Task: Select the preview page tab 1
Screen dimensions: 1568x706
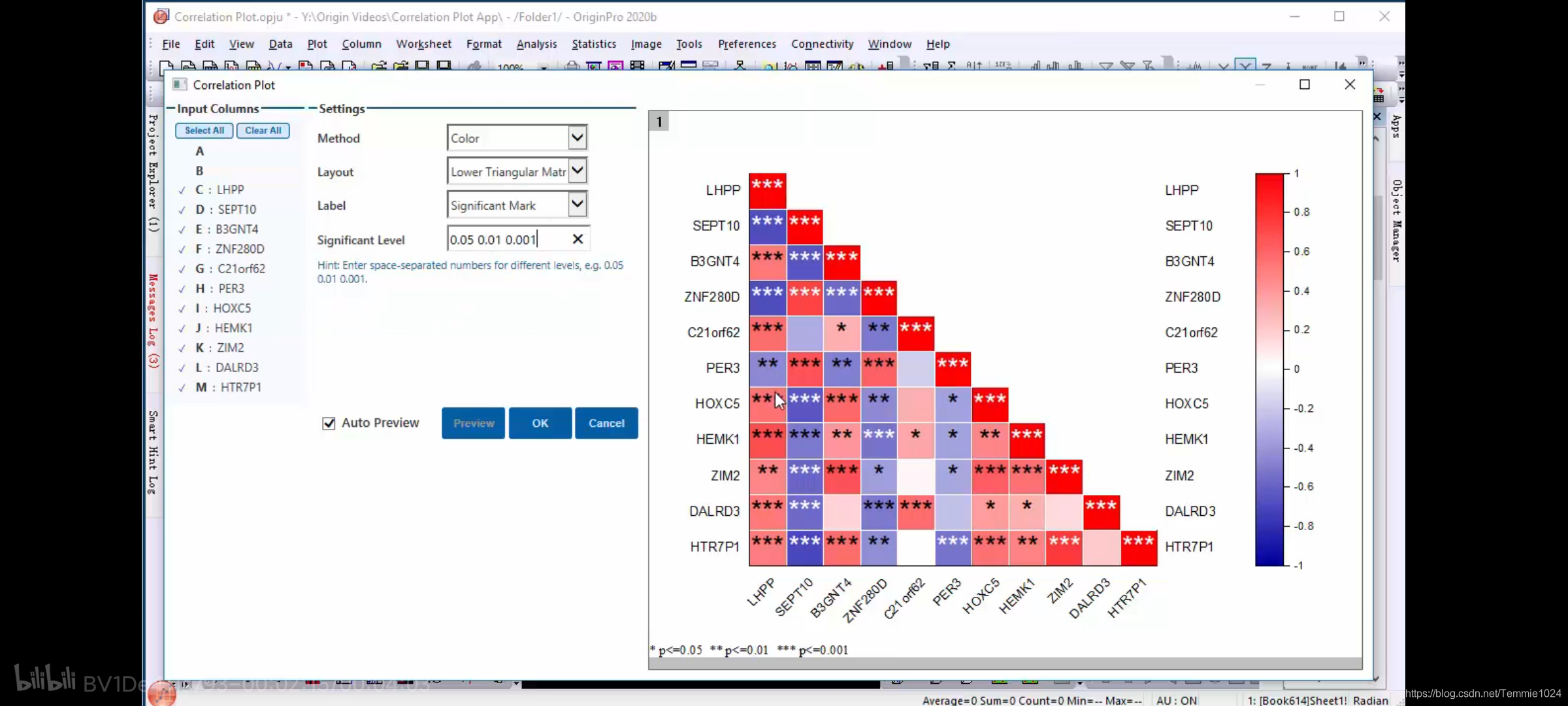Action: (659, 122)
